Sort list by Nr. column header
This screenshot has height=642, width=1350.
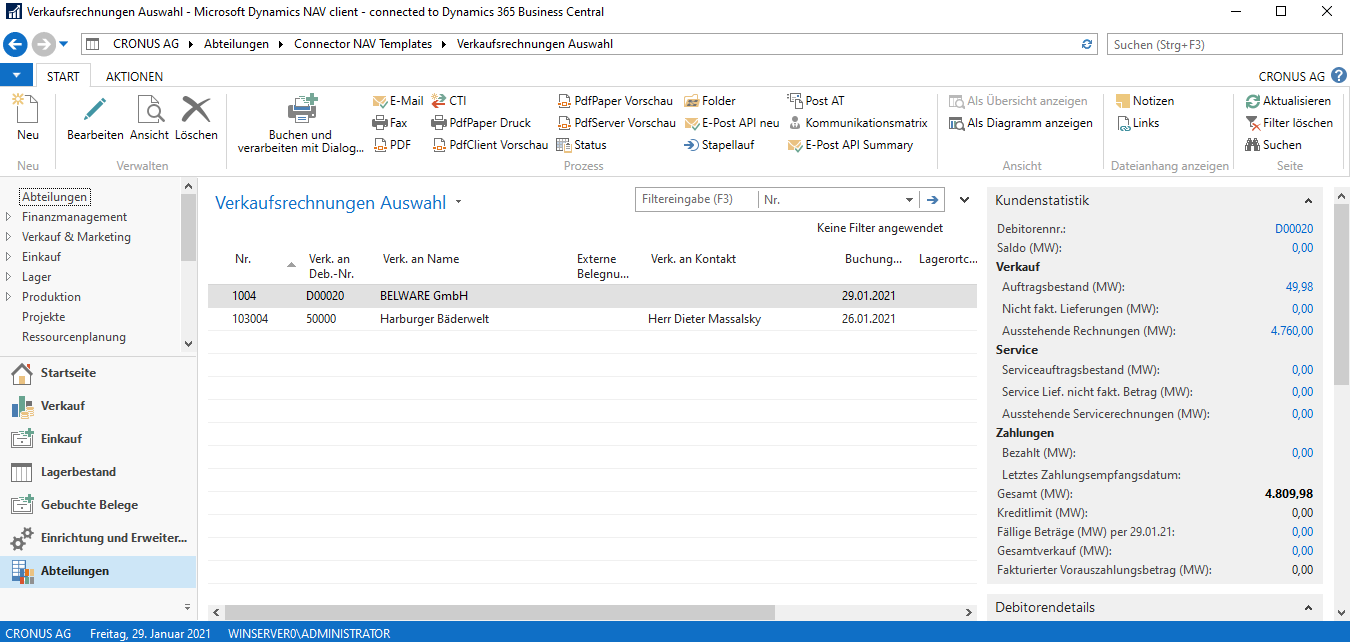[243, 259]
